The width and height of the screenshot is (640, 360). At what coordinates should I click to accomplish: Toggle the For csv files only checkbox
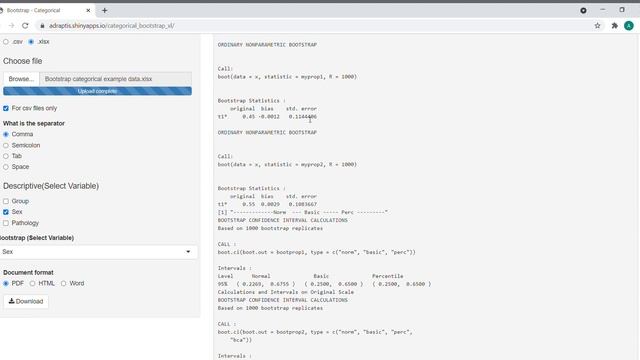[x=6, y=108]
